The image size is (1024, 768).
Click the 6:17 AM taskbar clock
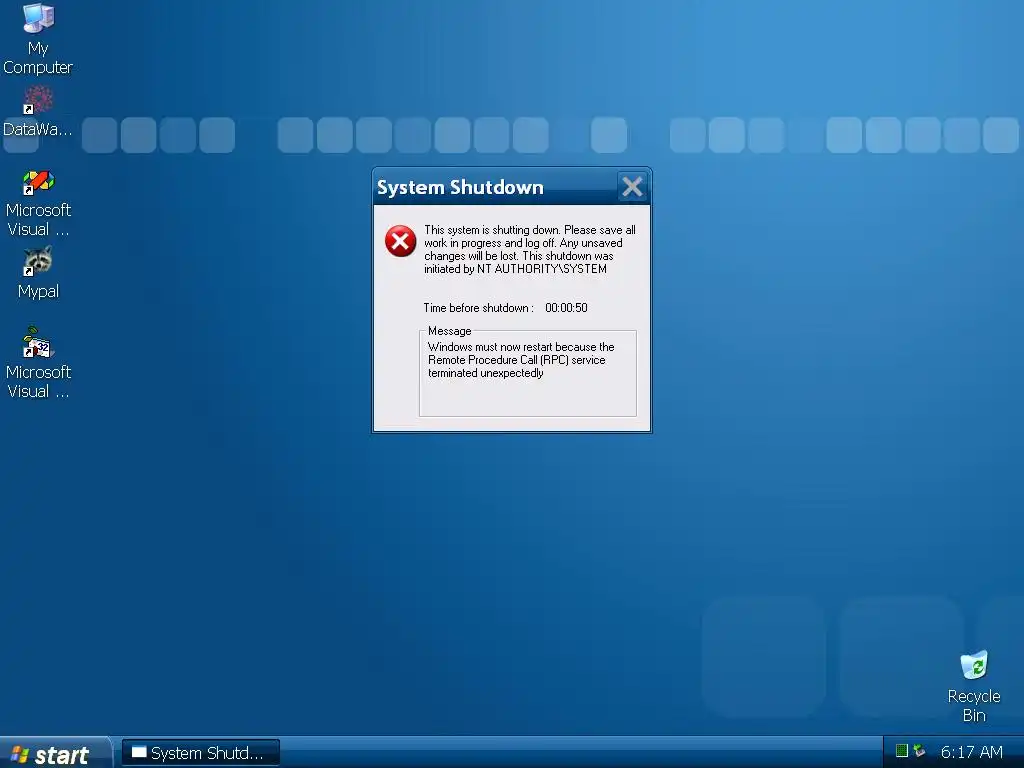click(x=971, y=752)
